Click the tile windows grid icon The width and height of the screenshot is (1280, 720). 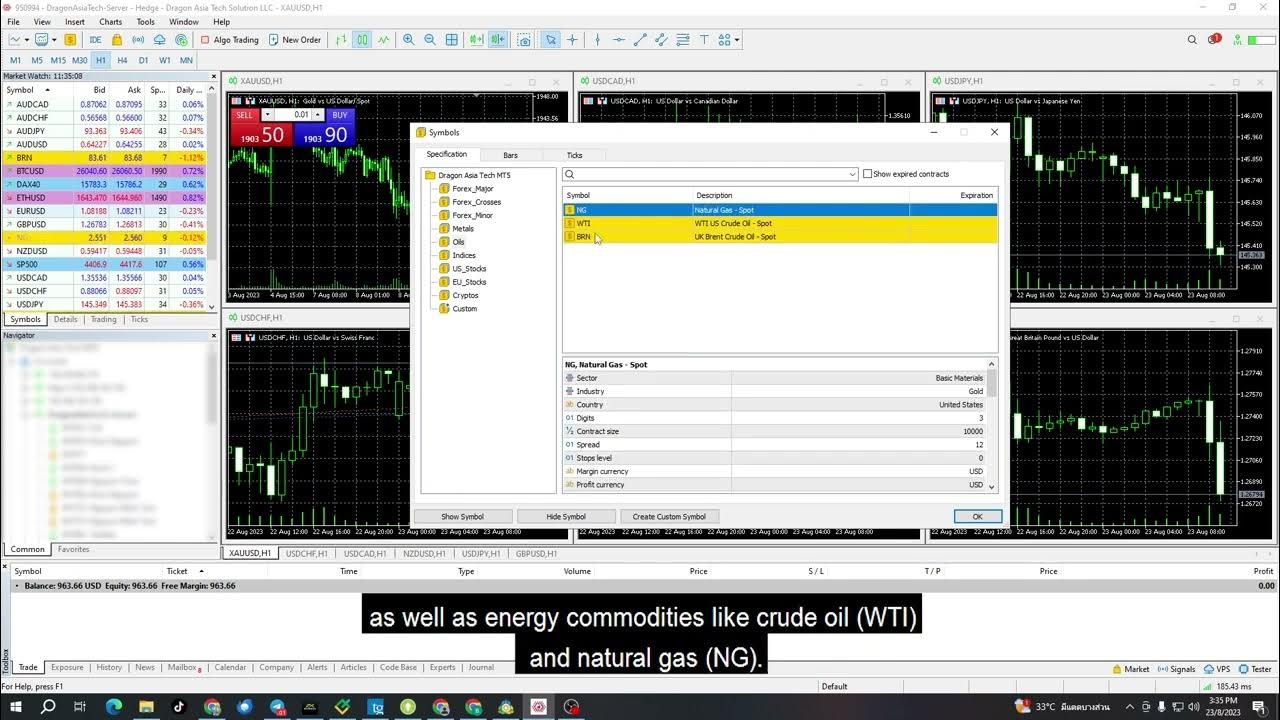[x=452, y=40]
